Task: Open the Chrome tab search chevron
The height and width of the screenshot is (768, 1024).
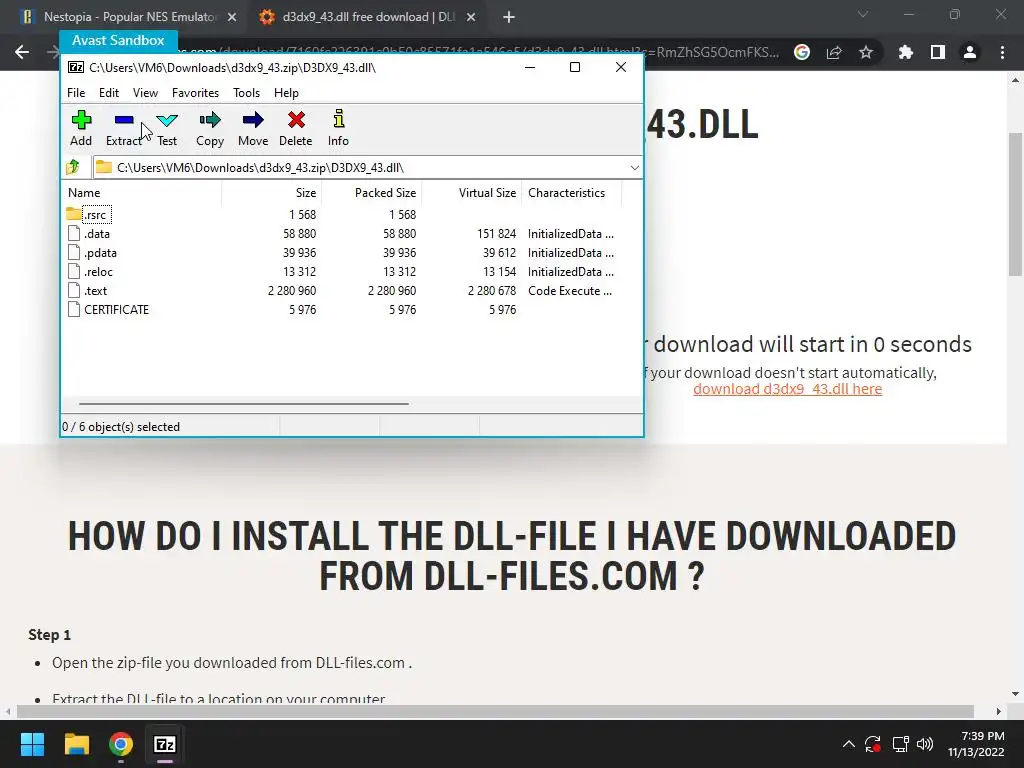Action: [x=863, y=14]
